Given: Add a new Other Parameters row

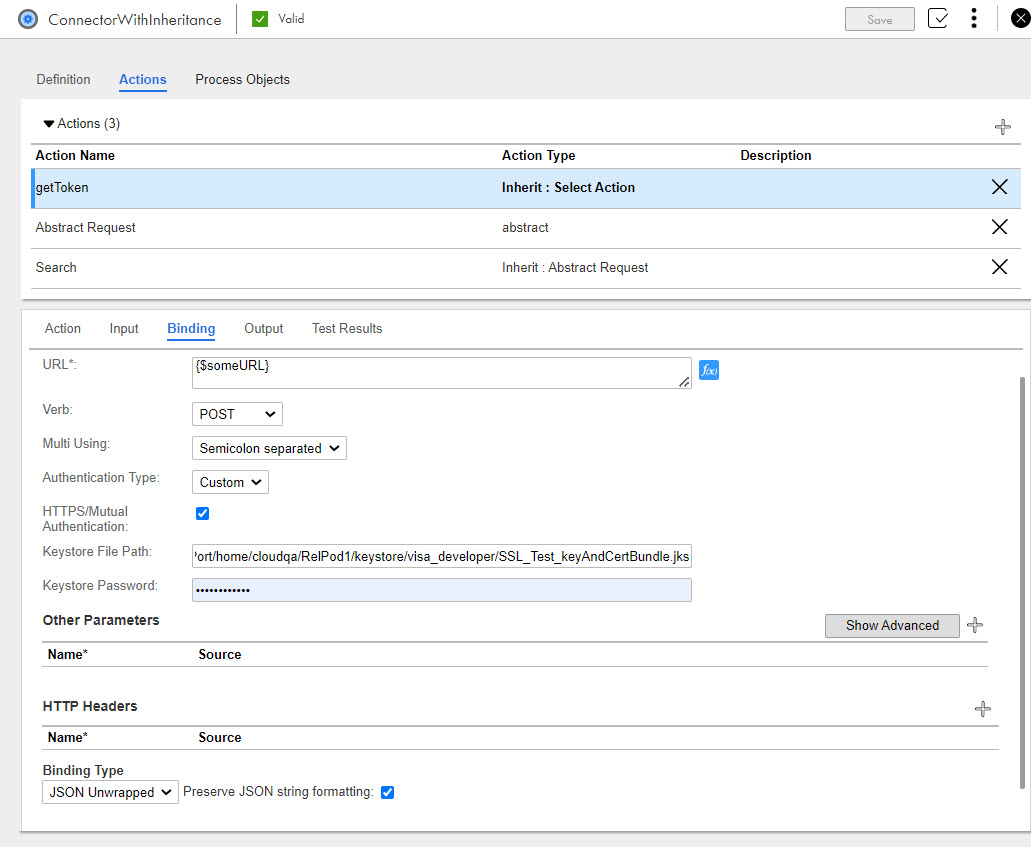Looking at the screenshot, I should pyautogui.click(x=975, y=625).
